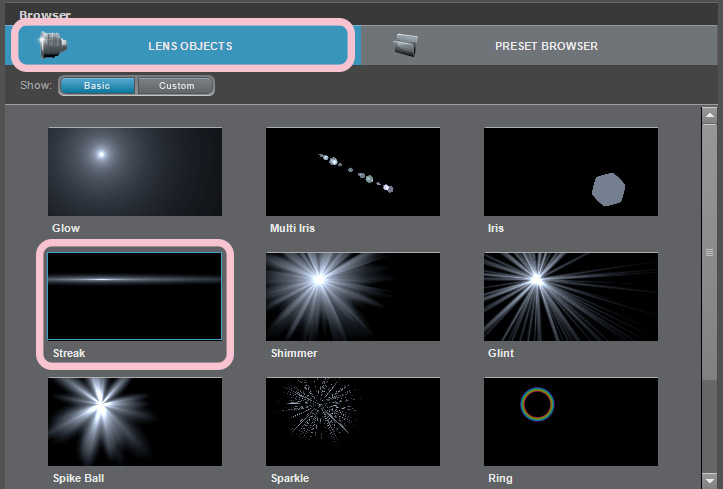The height and width of the screenshot is (489, 723).
Task: Click the Spike Ball label text
Action: 78,478
